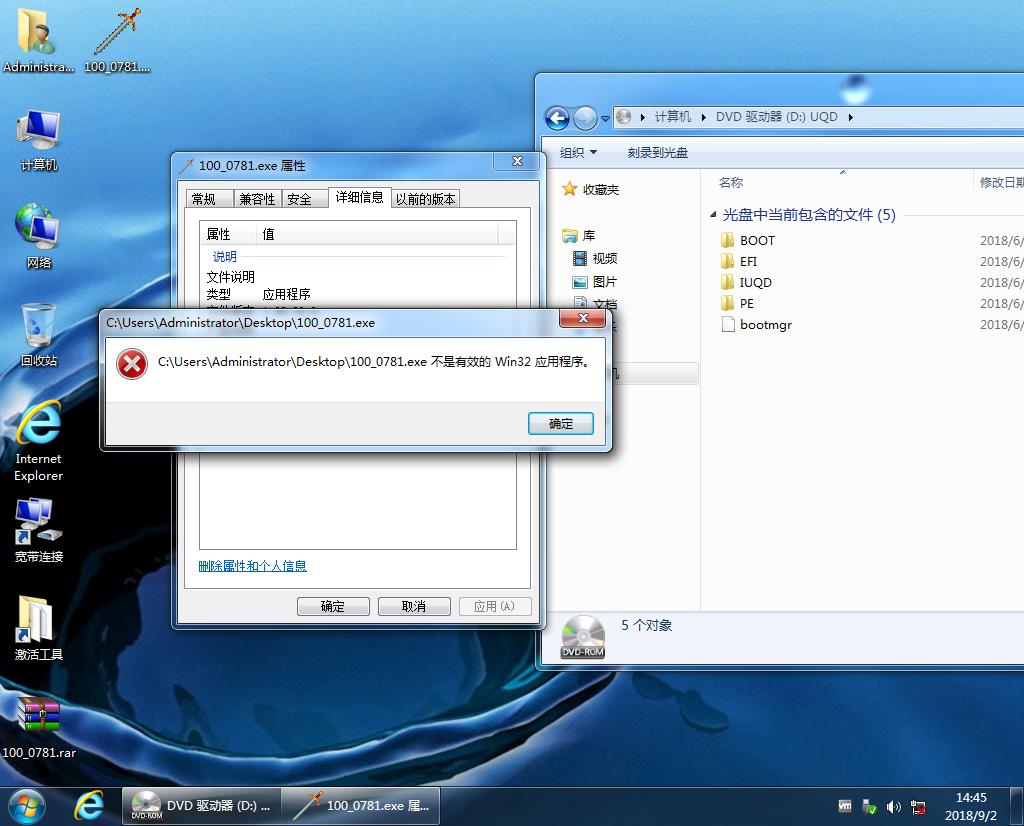The width and height of the screenshot is (1024, 826).
Task: Click 确定 in the properties dialog
Action: (333, 607)
